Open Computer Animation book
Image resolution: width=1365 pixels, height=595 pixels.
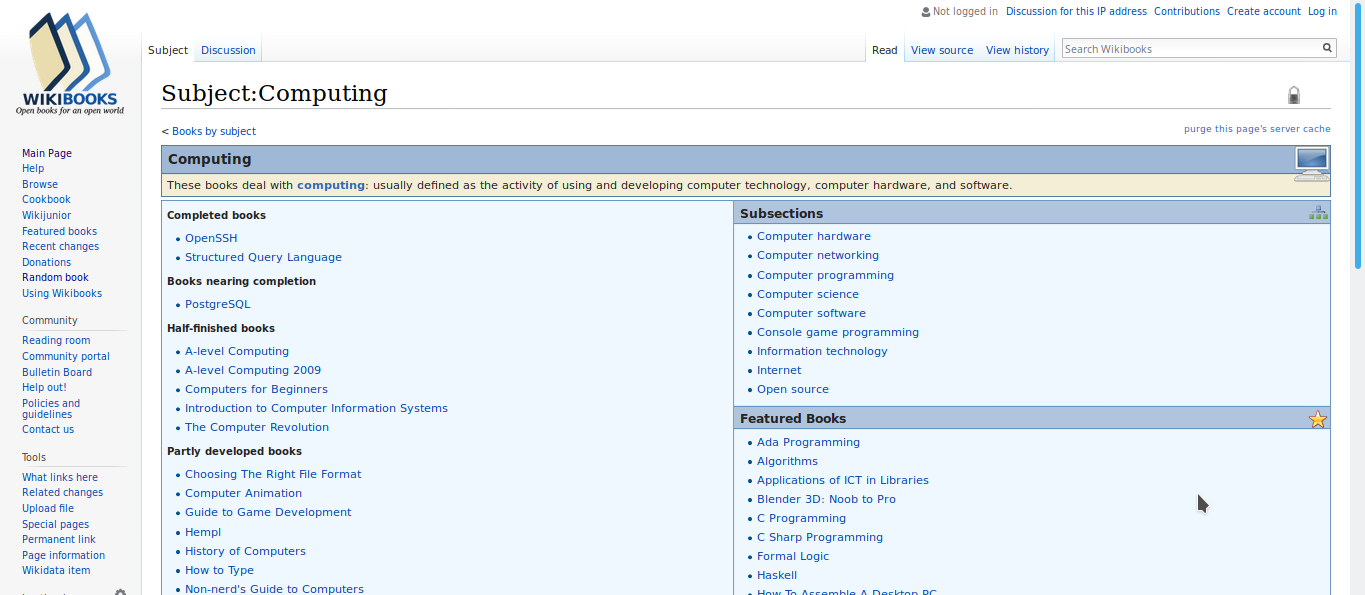[243, 493]
